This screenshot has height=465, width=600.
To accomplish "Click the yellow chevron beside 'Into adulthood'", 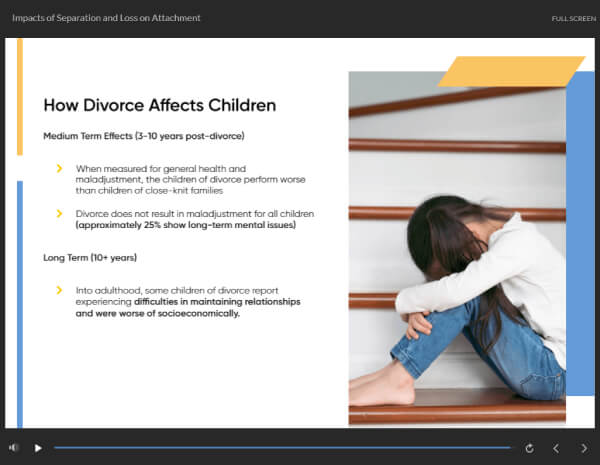I will (x=60, y=290).
